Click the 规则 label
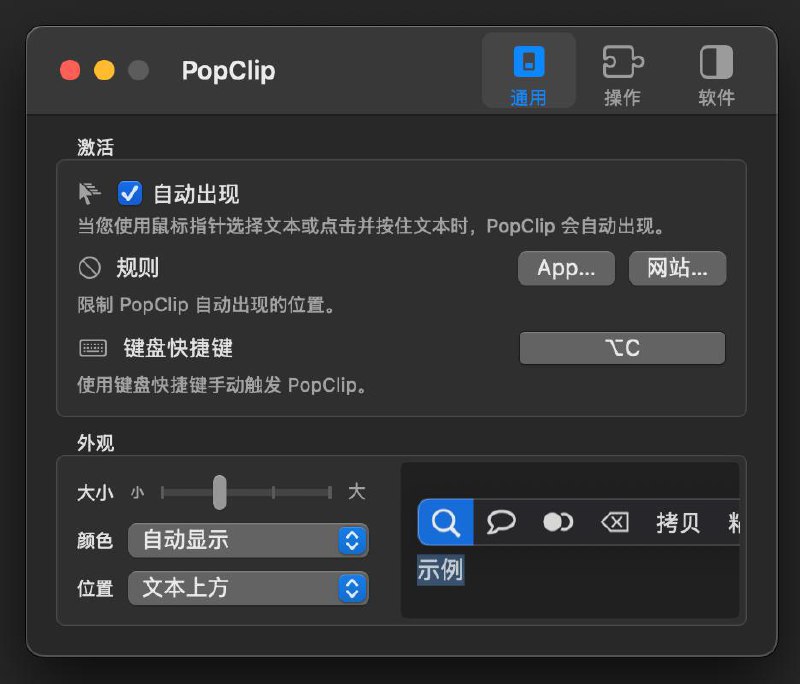Screen dimensions: 800x684 coord(138,268)
